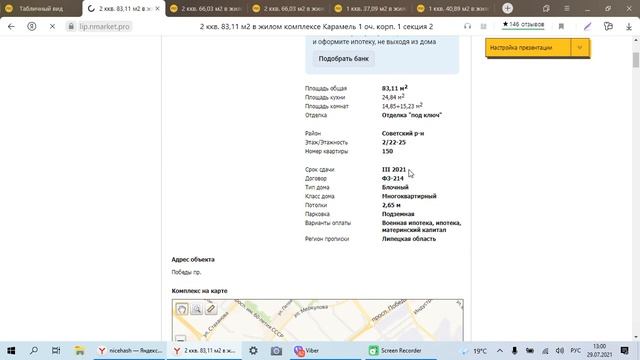Viewport: 640px width, 360px height.
Task: Click the tab groups icon in title bar
Action: [x=546, y=8]
